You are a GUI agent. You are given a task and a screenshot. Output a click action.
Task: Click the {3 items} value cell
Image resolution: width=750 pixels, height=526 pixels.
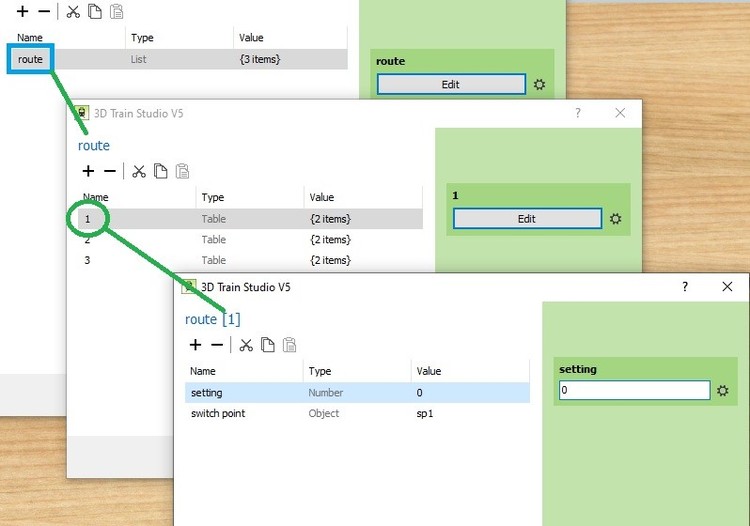260,59
